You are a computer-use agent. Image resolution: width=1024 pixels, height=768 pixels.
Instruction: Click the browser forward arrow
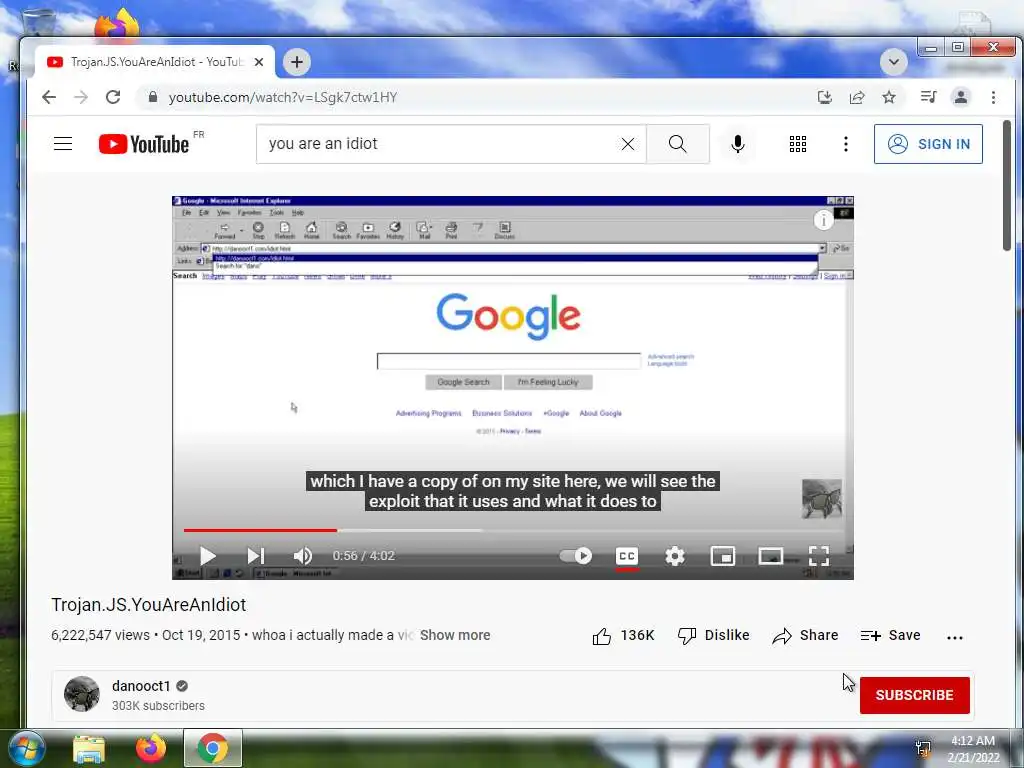point(81,97)
